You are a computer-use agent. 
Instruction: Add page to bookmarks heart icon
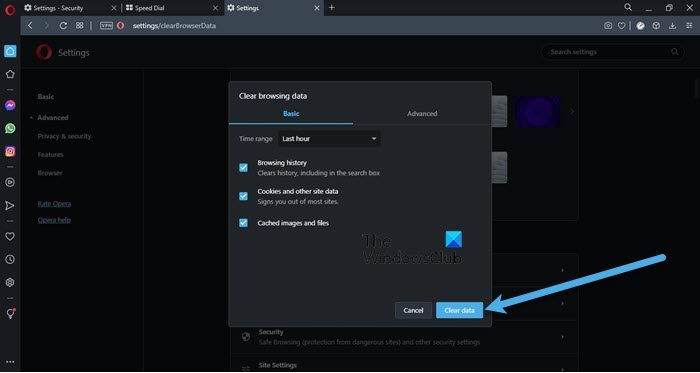click(621, 26)
